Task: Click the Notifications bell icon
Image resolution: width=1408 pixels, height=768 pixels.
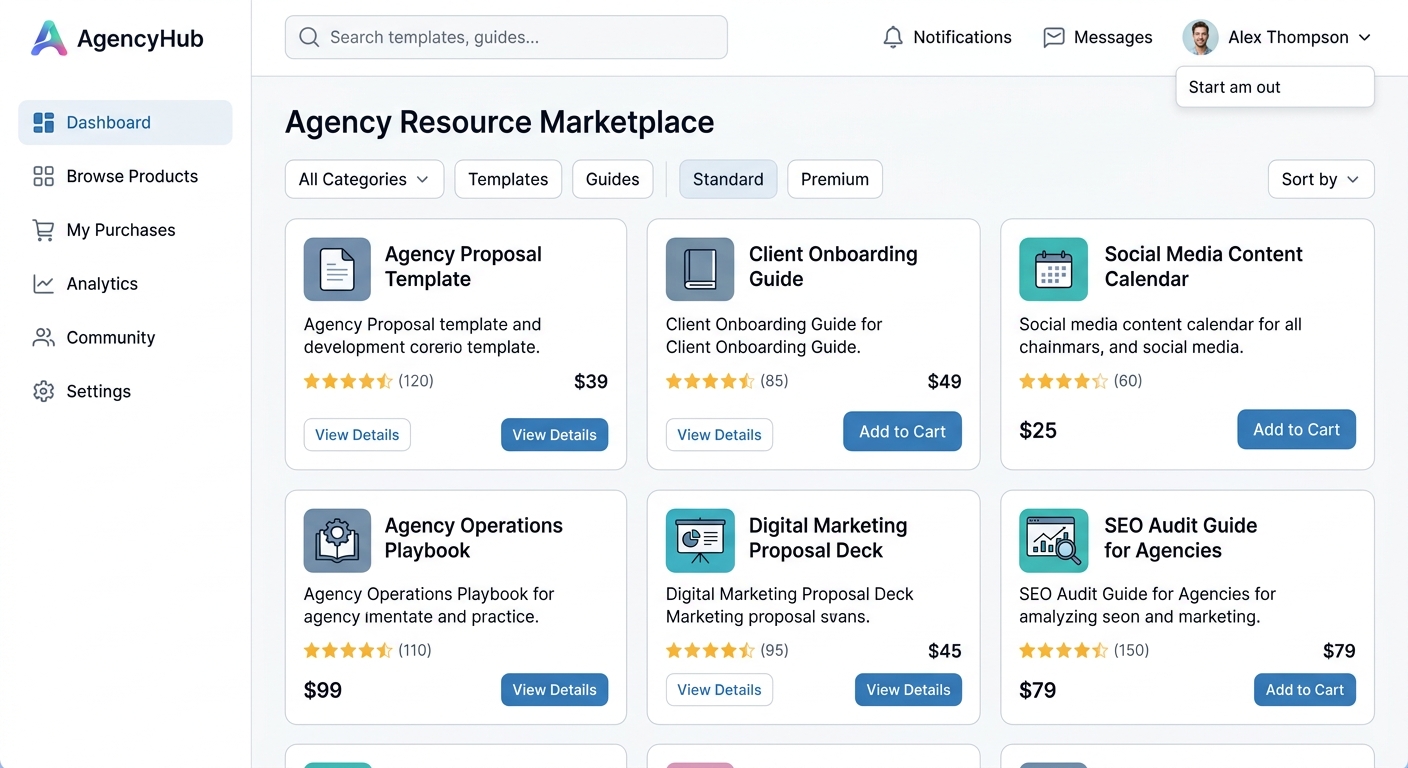Action: click(x=893, y=37)
